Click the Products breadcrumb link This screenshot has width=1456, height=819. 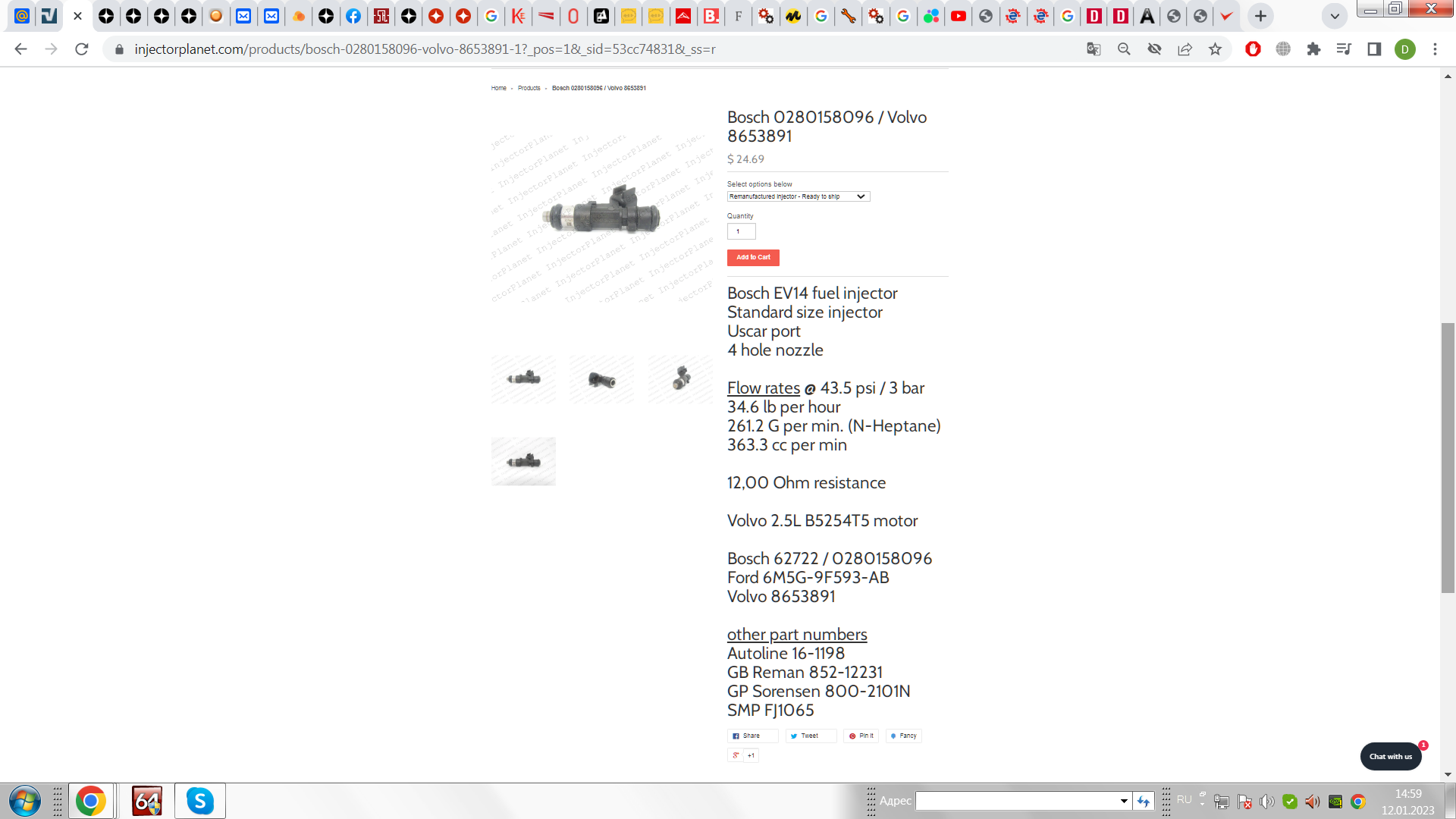pos(529,88)
